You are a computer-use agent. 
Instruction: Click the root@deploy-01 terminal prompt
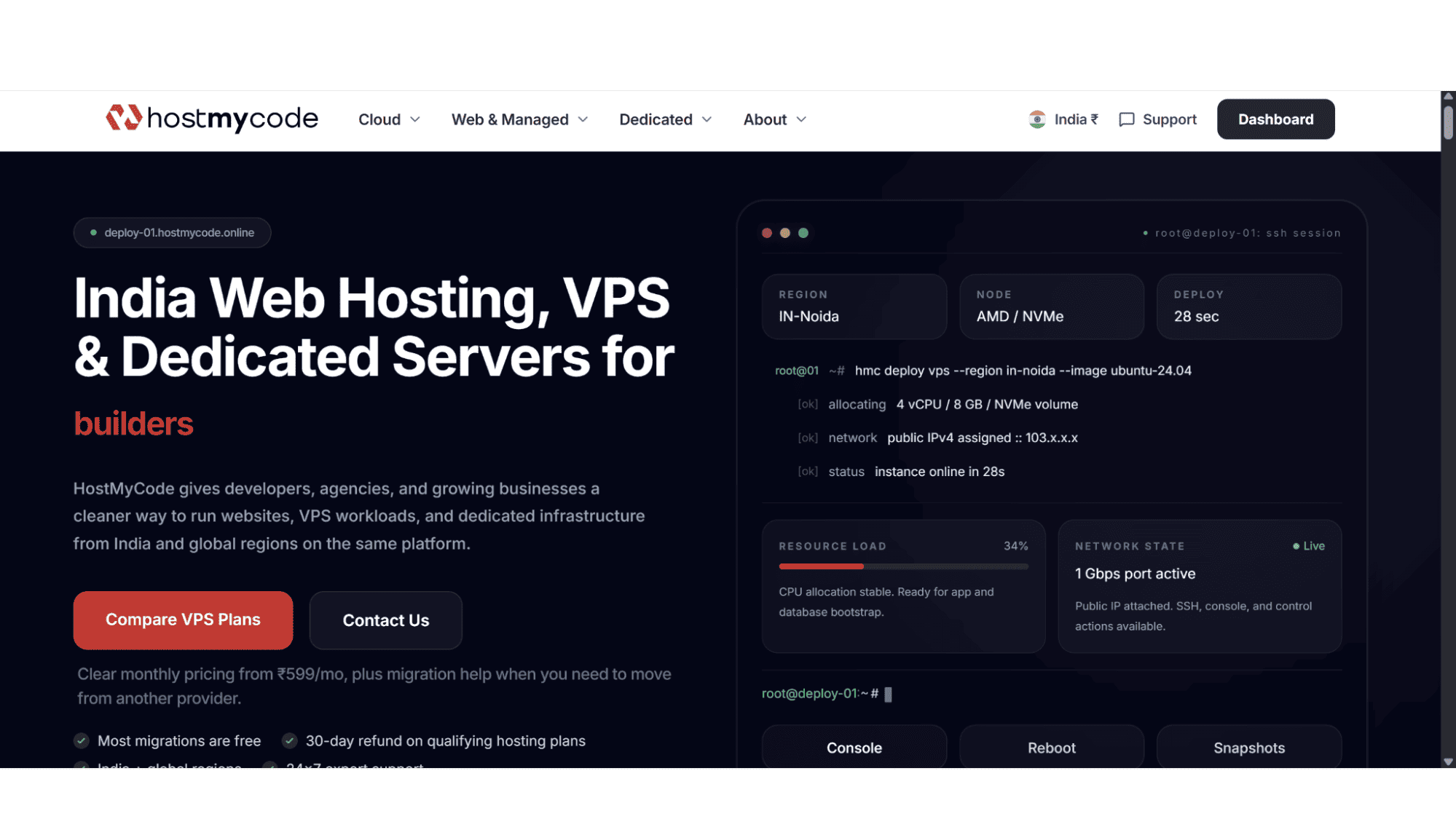[x=820, y=694]
